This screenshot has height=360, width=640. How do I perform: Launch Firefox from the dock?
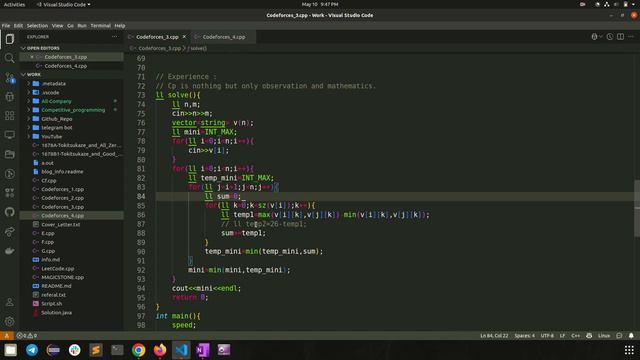pos(160,350)
